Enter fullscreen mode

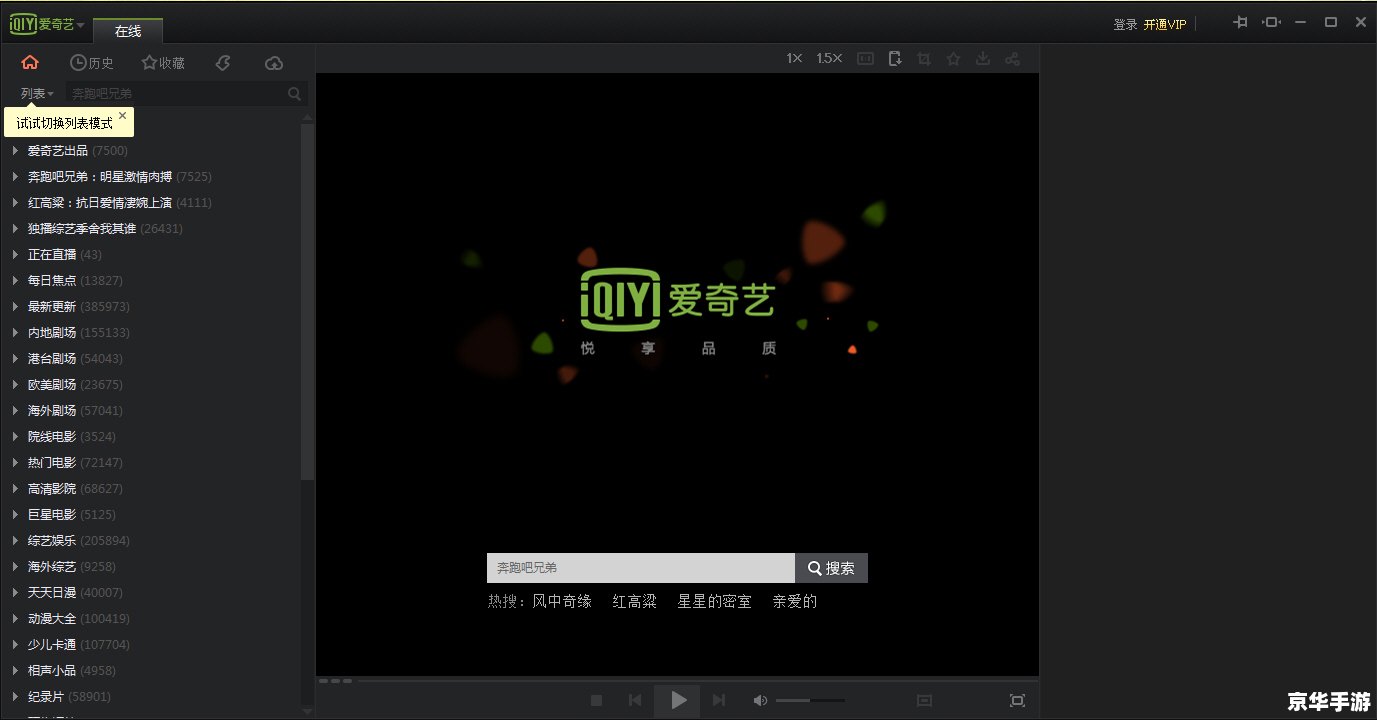1017,701
